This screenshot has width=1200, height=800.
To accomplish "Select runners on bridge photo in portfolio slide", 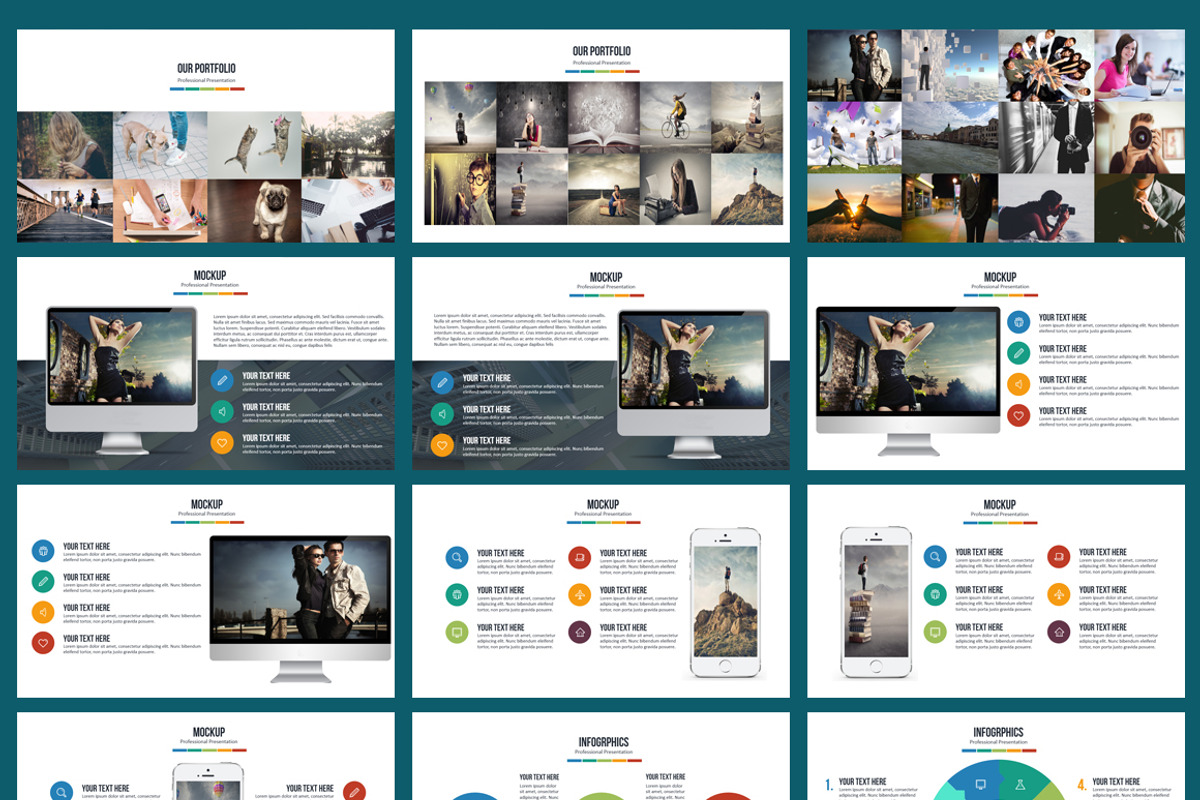I will click(x=65, y=210).
